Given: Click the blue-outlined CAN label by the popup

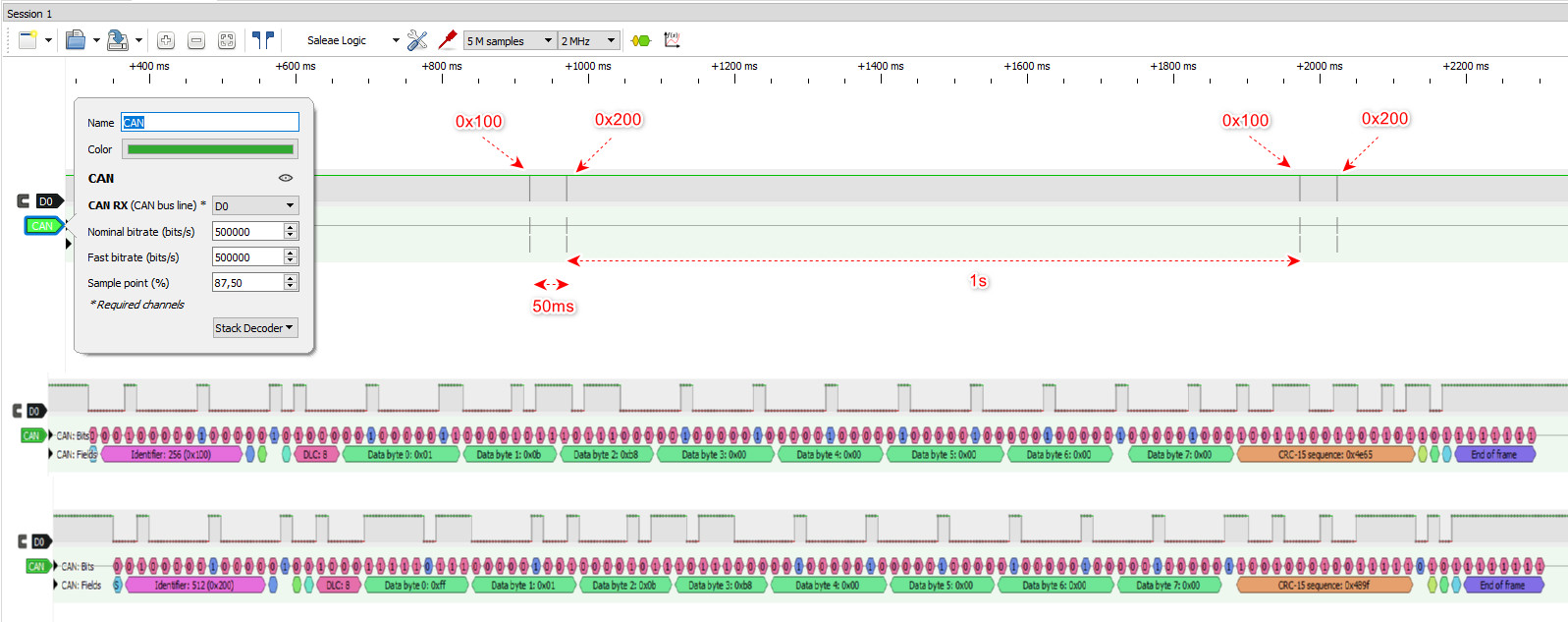Looking at the screenshot, I should pyautogui.click(x=43, y=225).
